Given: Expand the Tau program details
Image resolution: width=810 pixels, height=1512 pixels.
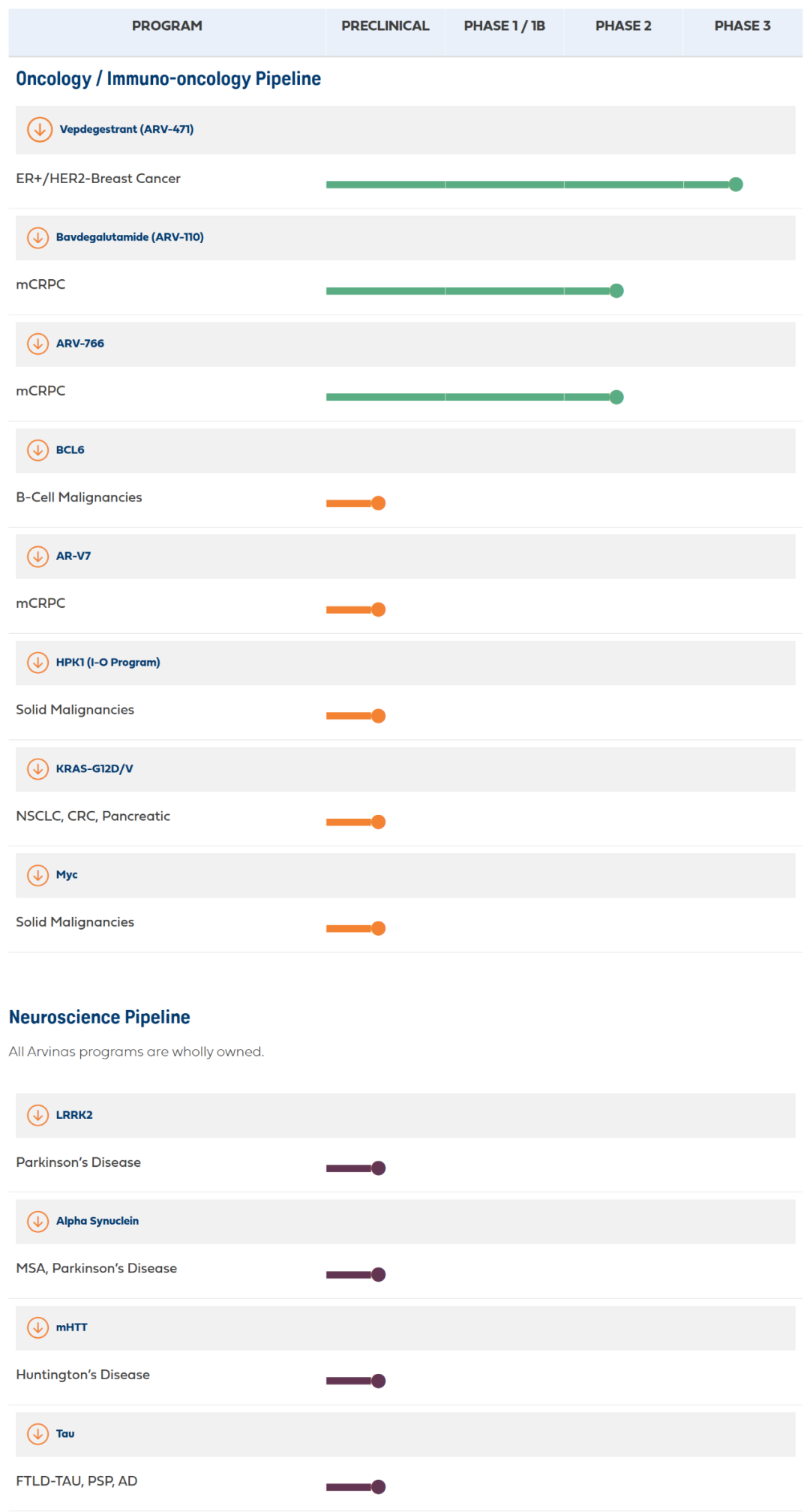Looking at the screenshot, I should [x=37, y=1434].
